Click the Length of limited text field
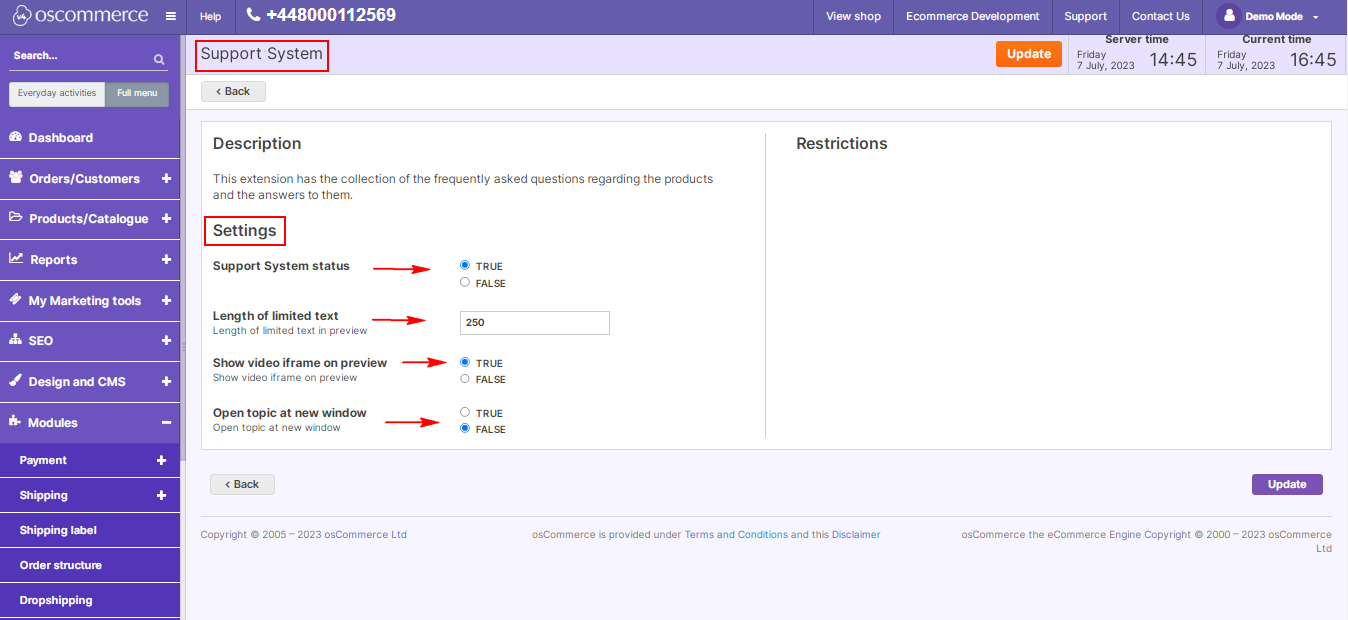1348x620 pixels. tap(534, 322)
